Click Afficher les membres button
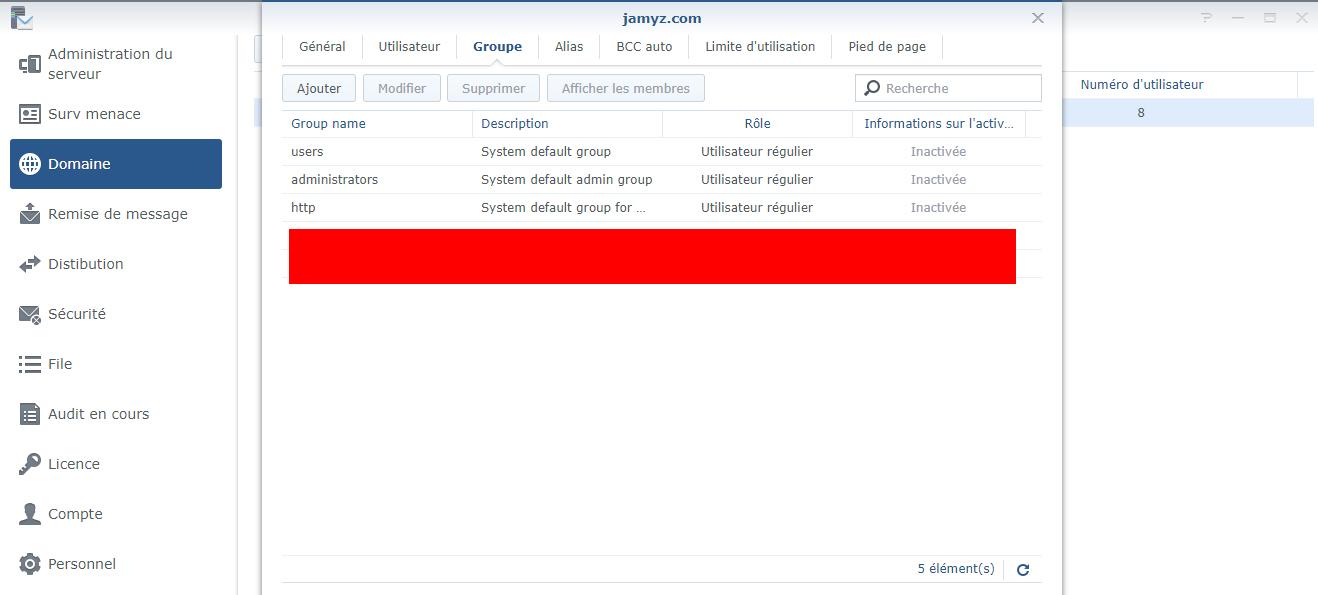1318x595 pixels. tap(626, 88)
